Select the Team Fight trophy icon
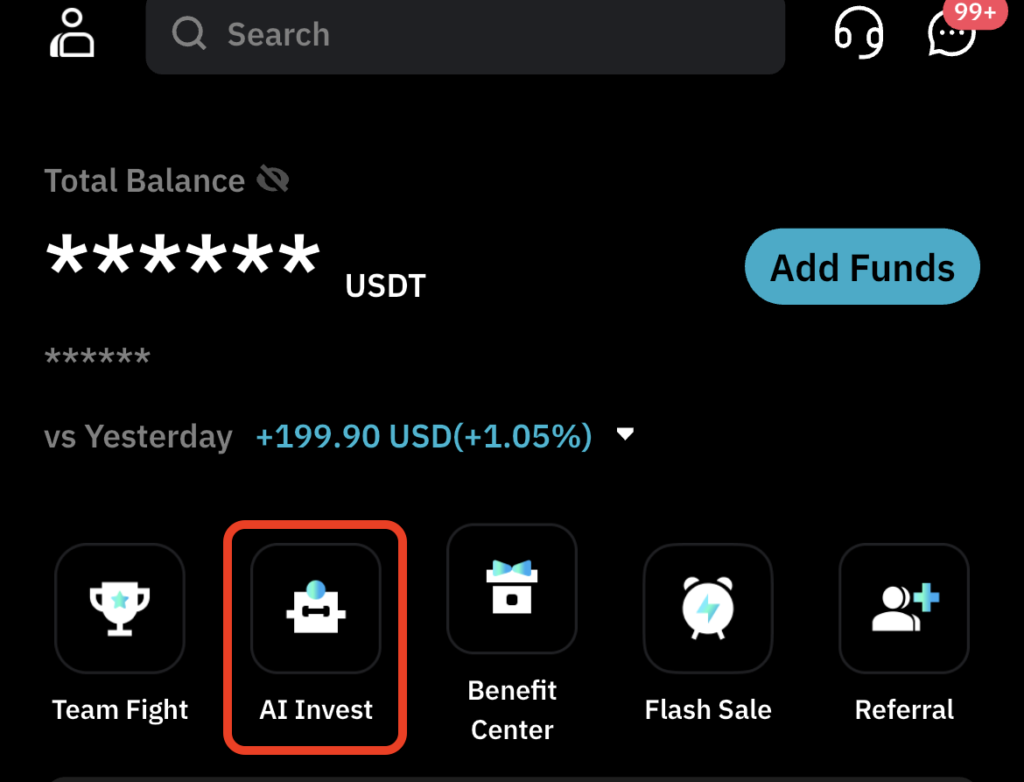 click(119, 607)
